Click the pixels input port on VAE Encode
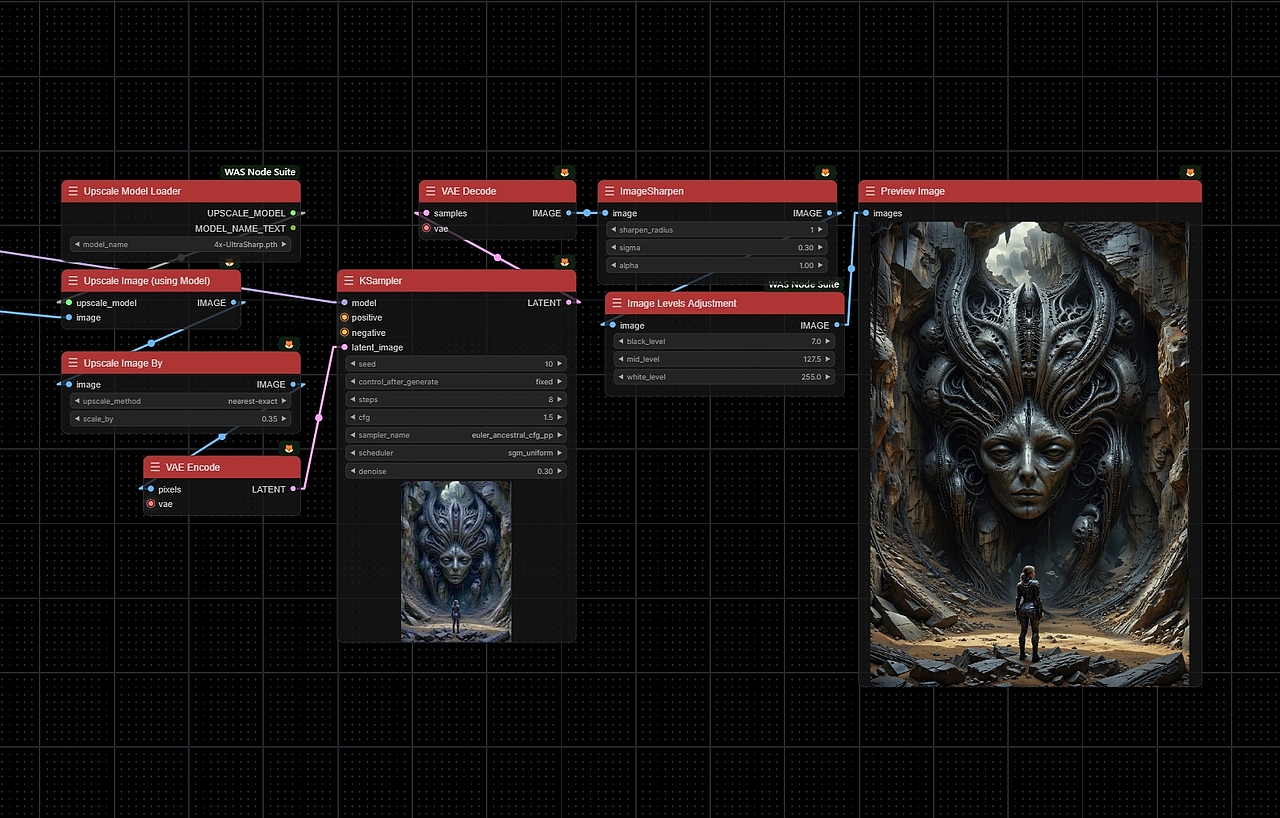 tap(151, 490)
